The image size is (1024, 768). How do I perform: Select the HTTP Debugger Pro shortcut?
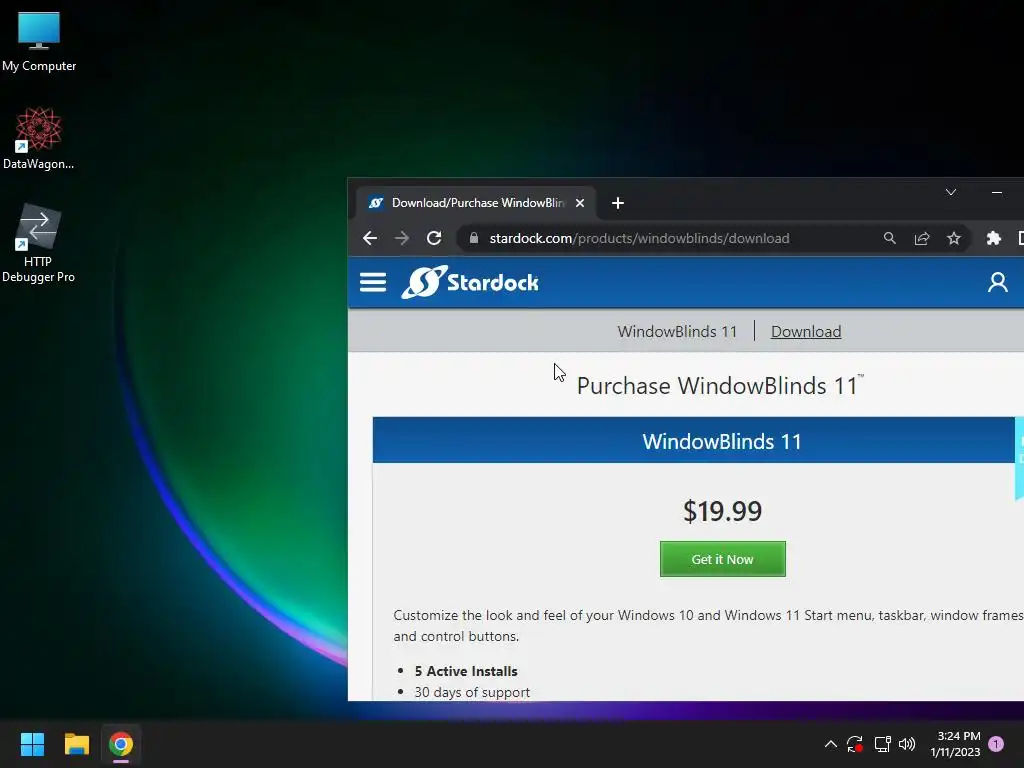39,243
